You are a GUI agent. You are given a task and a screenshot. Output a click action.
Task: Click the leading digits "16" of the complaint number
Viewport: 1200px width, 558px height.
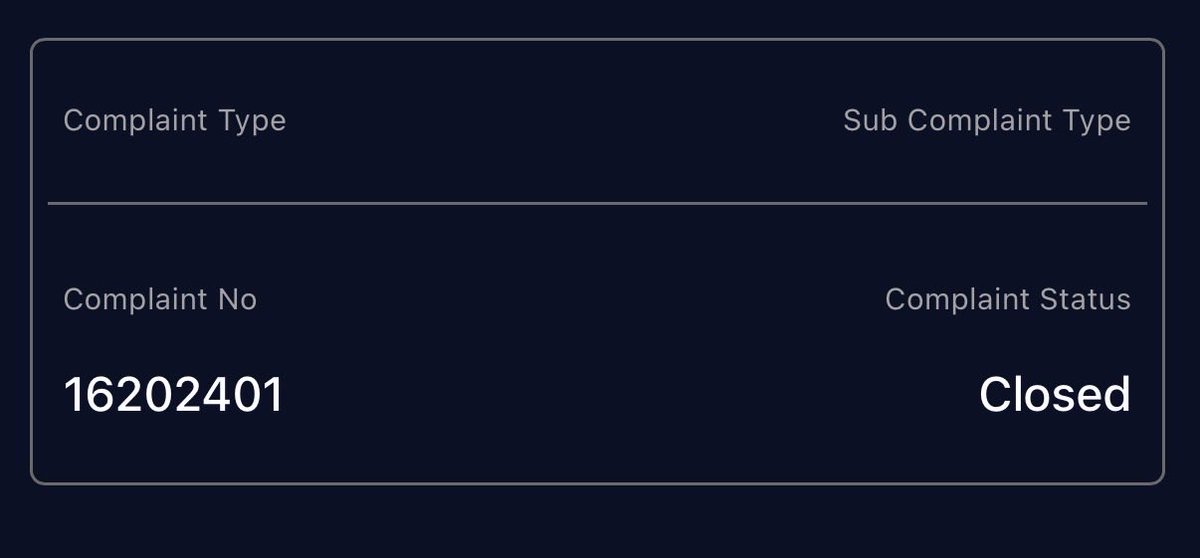(91, 395)
